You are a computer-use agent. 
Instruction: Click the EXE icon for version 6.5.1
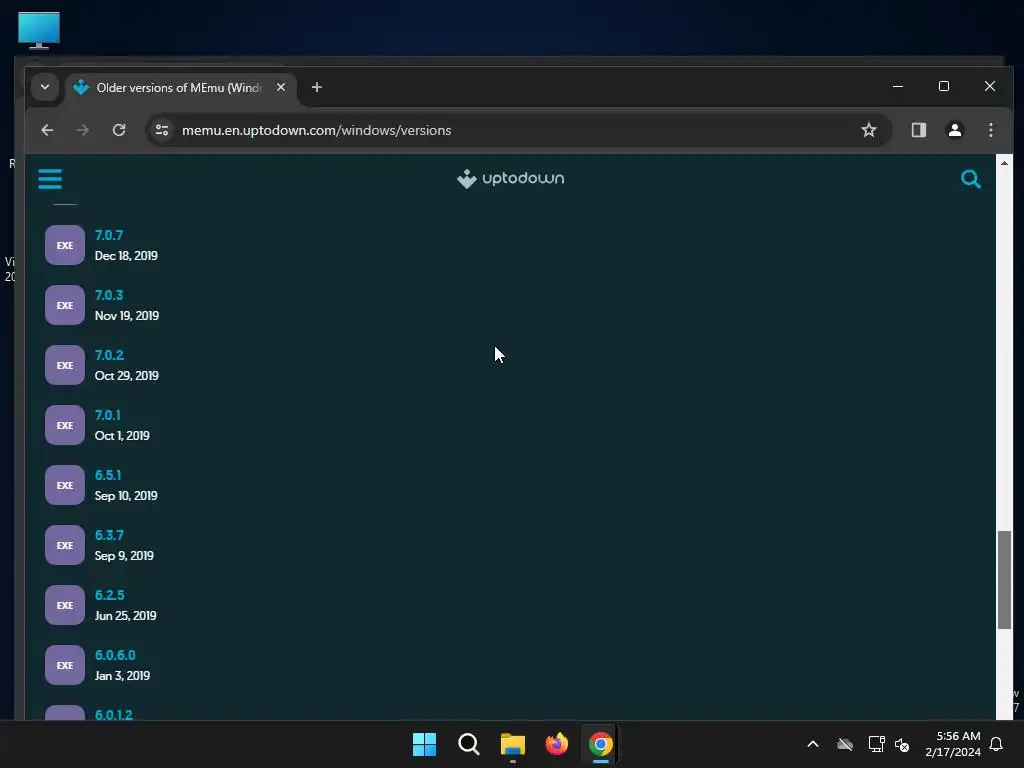[x=65, y=485]
